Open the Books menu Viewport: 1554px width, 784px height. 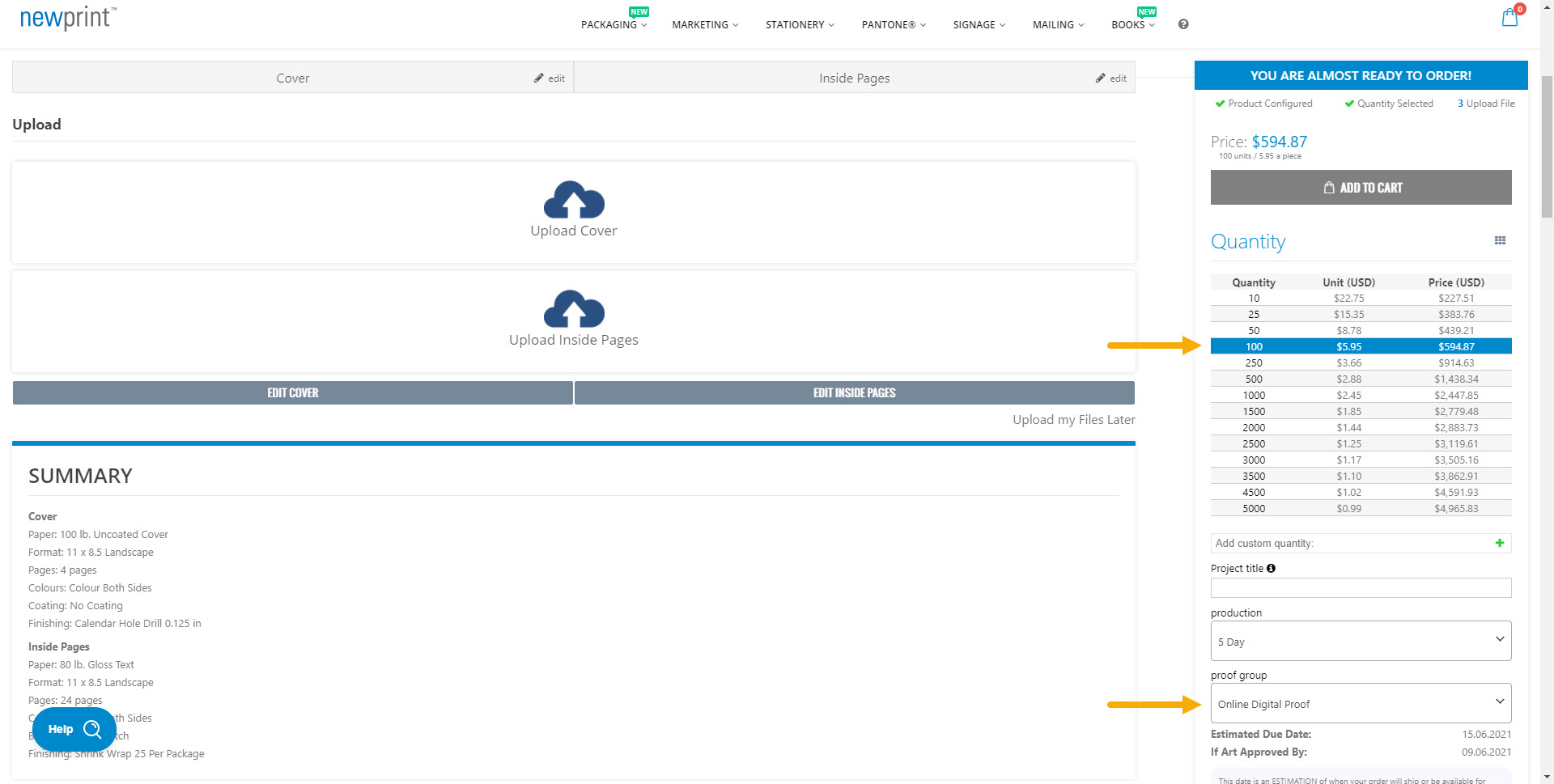click(x=1133, y=25)
